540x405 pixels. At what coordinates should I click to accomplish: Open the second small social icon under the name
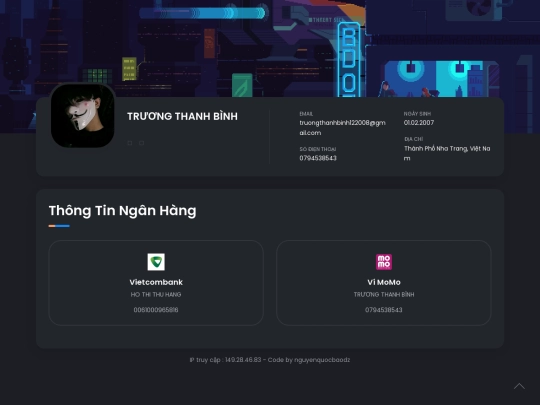coord(142,143)
